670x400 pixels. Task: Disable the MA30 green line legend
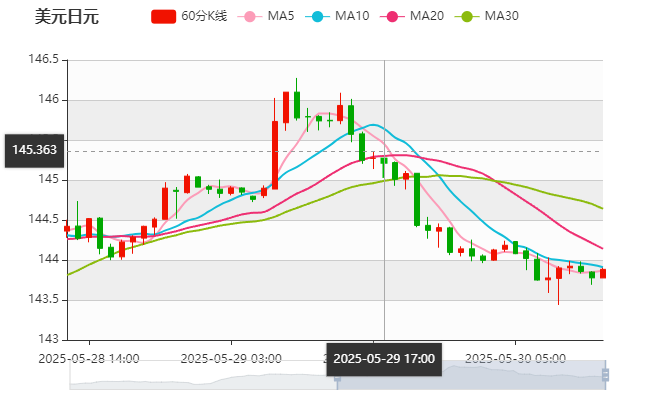point(487,17)
